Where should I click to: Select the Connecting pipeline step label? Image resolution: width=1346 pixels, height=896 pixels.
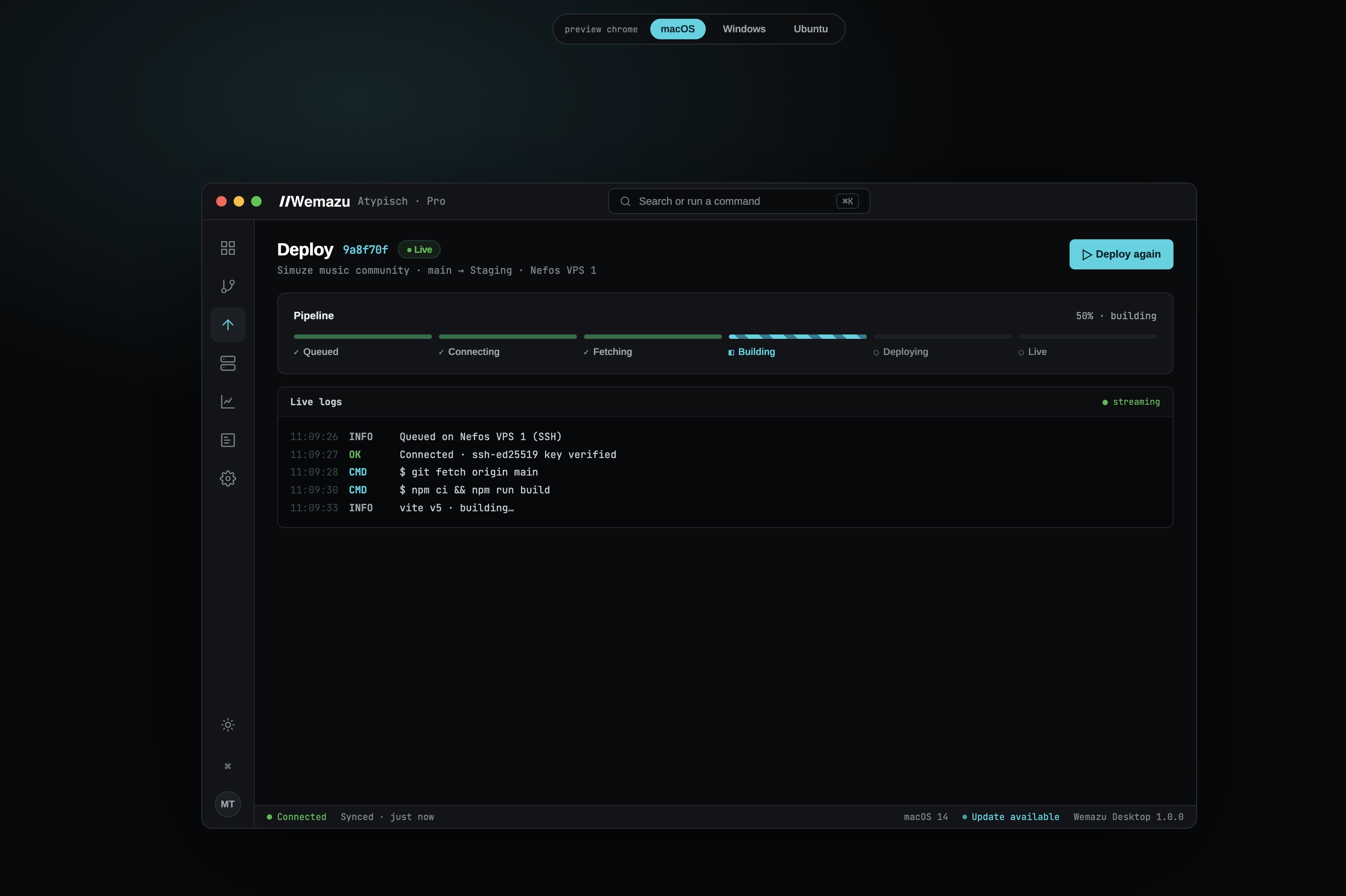pos(469,352)
